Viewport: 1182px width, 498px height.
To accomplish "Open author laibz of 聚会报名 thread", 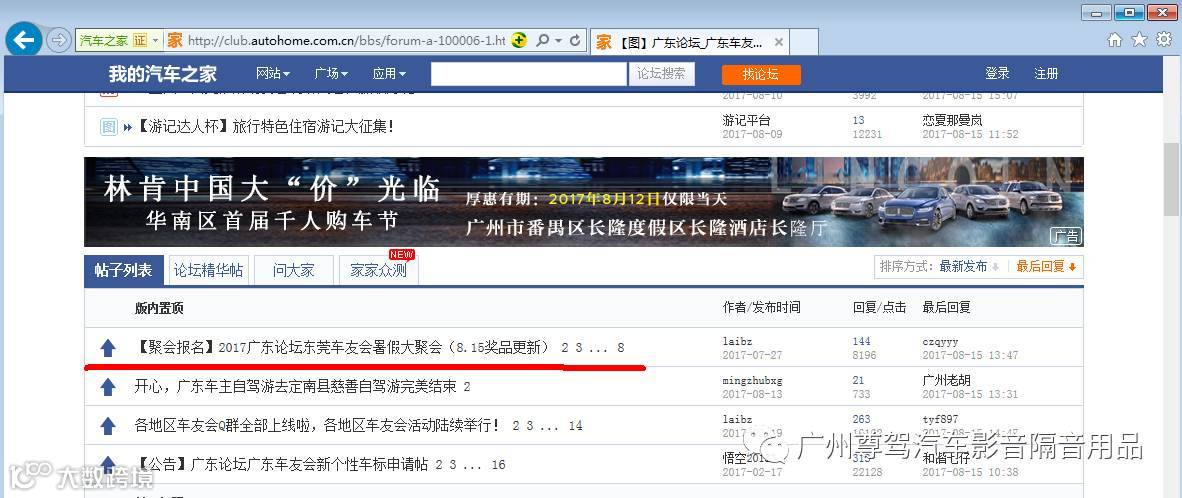I will click(737, 342).
